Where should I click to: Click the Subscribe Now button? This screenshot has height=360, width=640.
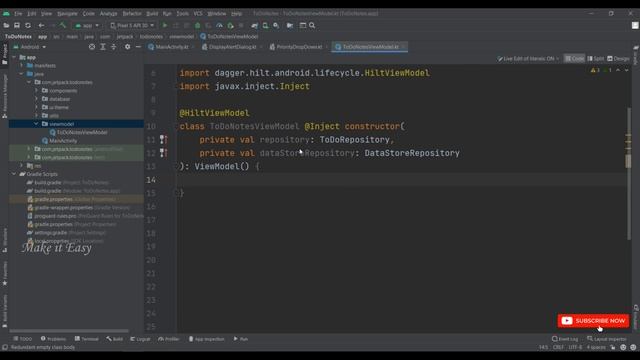(x=593, y=321)
